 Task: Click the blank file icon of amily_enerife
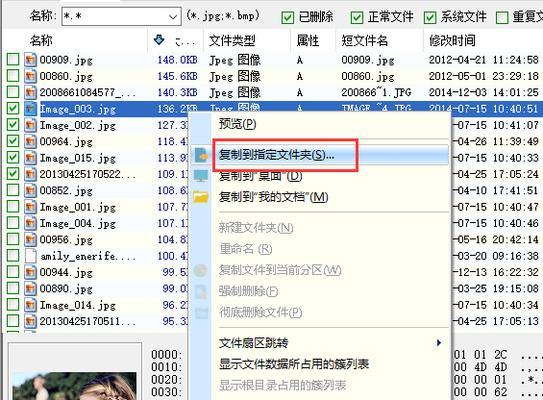point(30,256)
